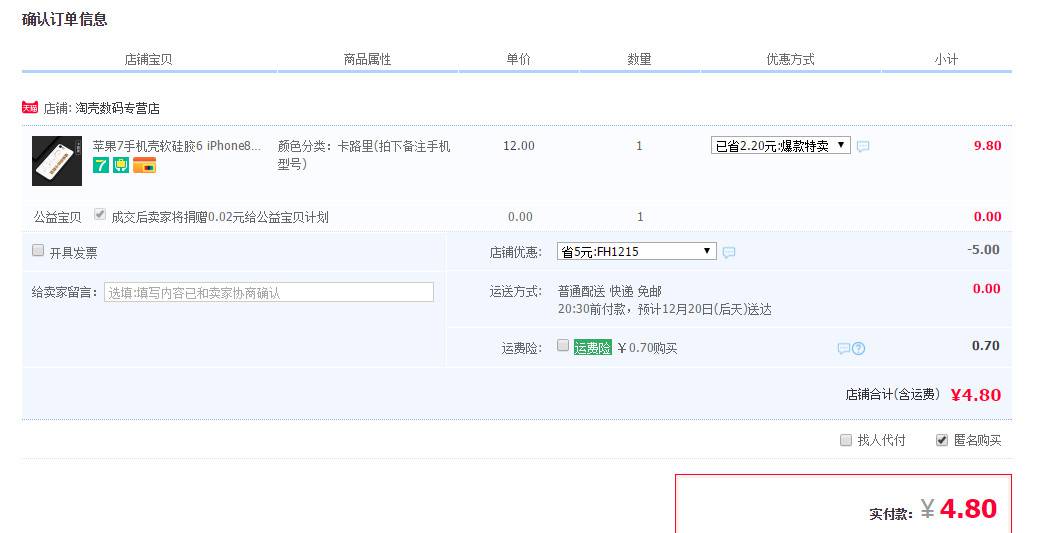Click chat bubble icon in shipping insurance row
The image size is (1037, 533).
pos(843,348)
